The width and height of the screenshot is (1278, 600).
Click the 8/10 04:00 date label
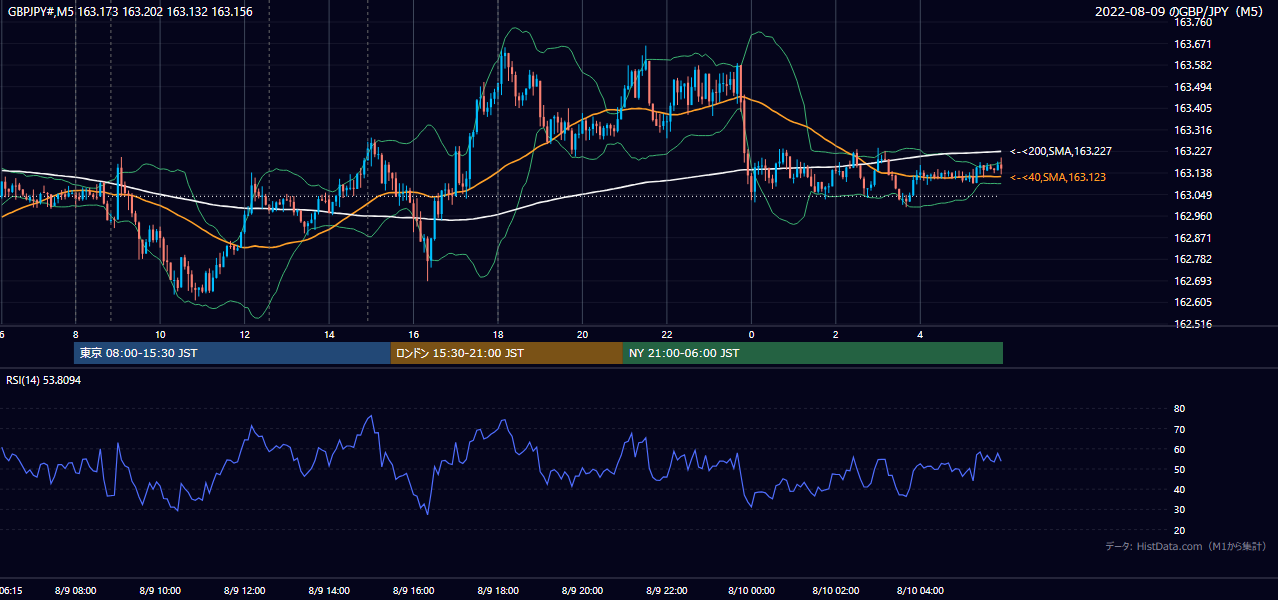click(x=920, y=591)
